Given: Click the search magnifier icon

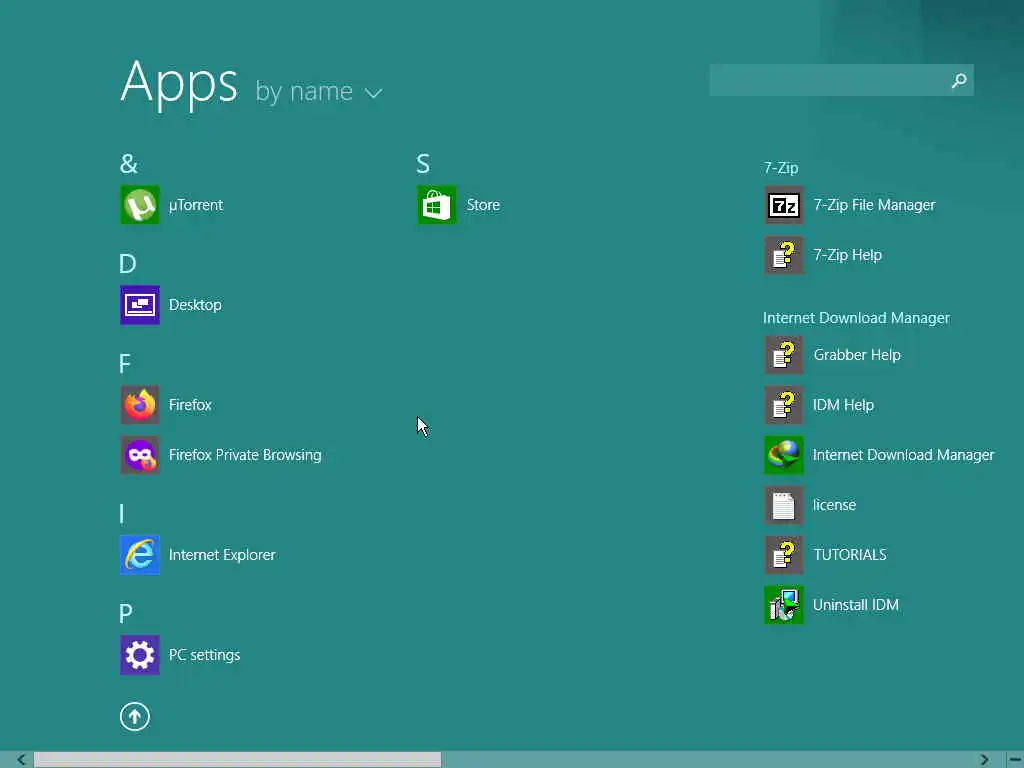Looking at the screenshot, I should tap(959, 80).
